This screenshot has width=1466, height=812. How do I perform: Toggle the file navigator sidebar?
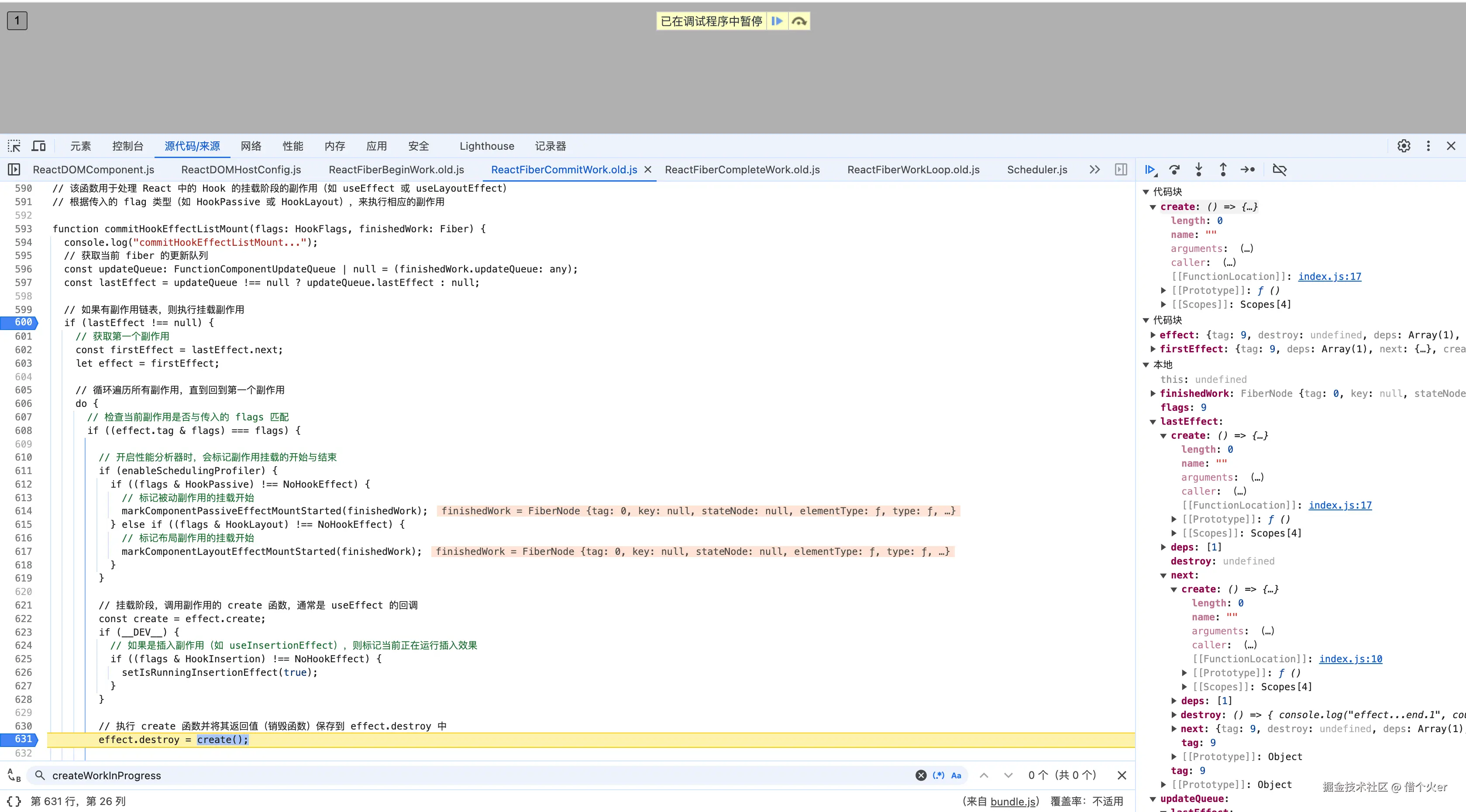pyautogui.click(x=14, y=169)
